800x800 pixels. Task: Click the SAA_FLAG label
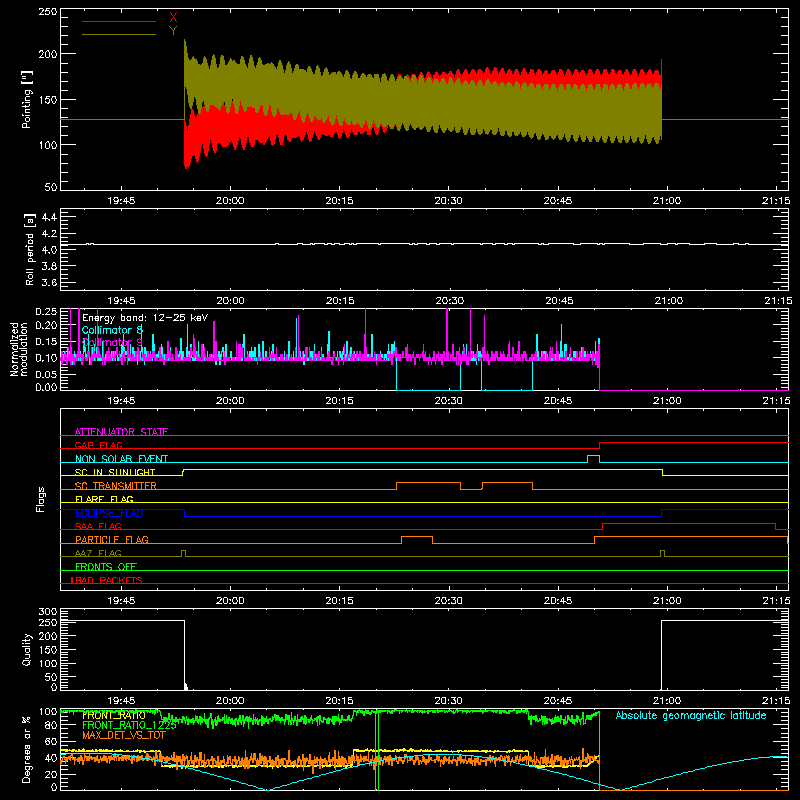click(x=98, y=526)
